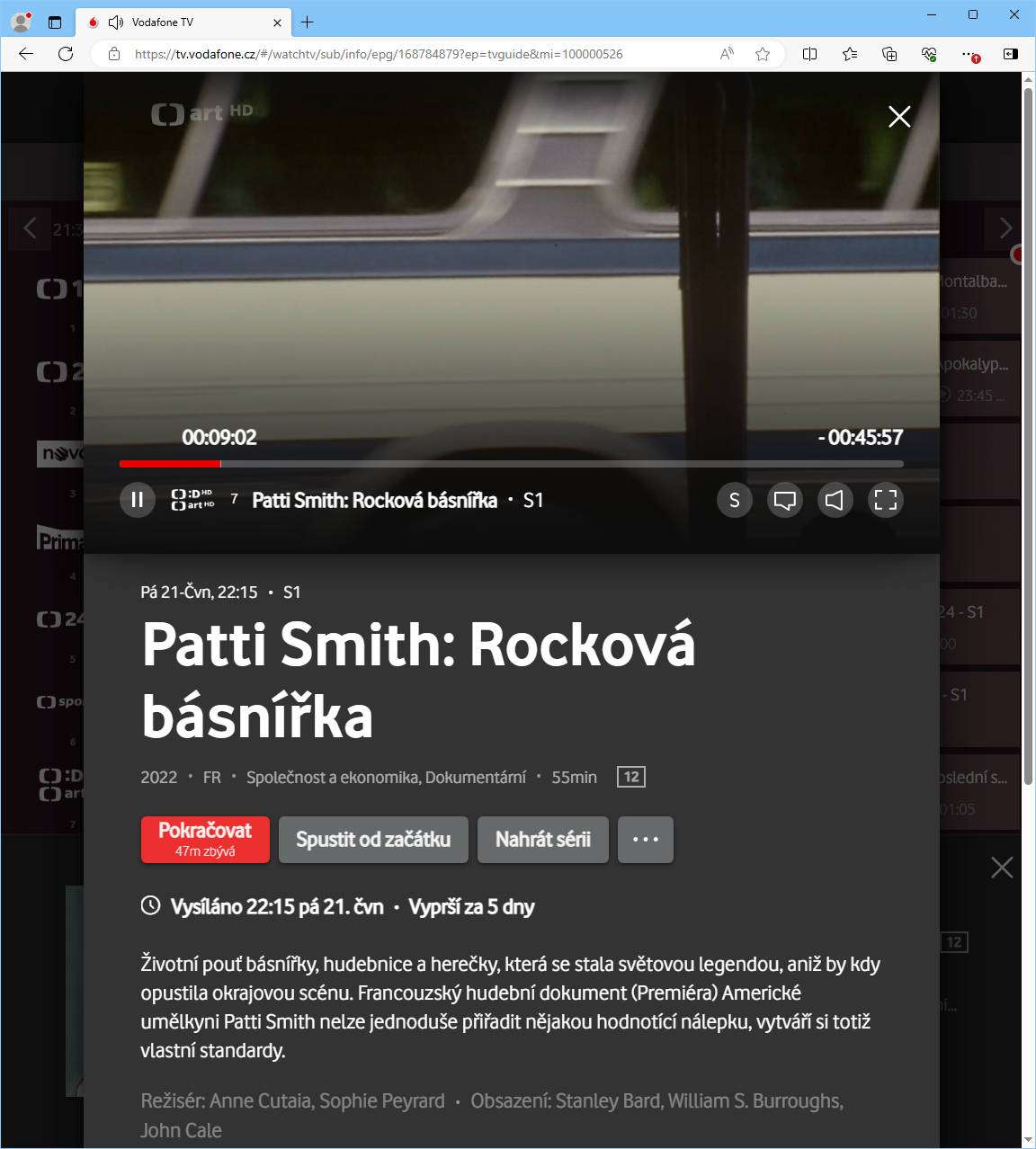Mute the player volume speaker icon

(x=835, y=500)
